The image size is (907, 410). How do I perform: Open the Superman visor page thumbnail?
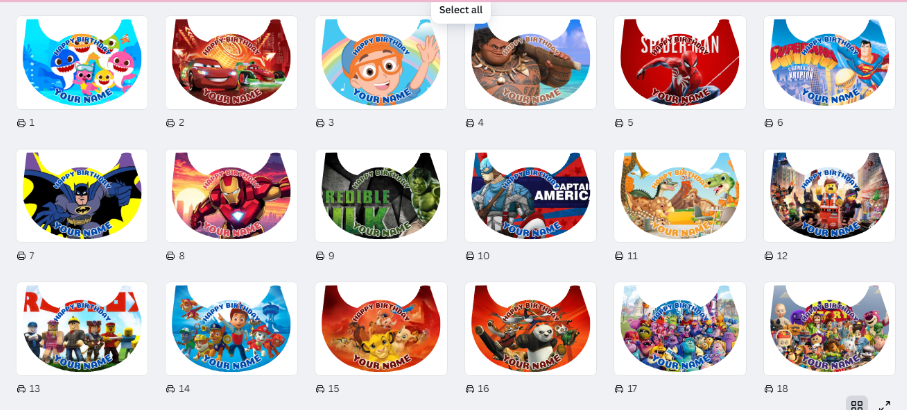829,62
